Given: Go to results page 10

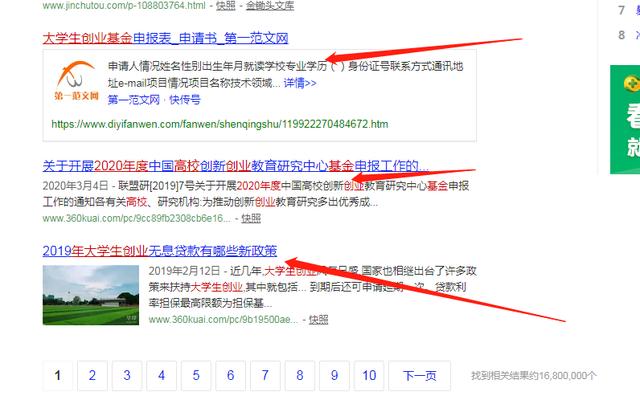Looking at the screenshot, I should pyautogui.click(x=369, y=376).
